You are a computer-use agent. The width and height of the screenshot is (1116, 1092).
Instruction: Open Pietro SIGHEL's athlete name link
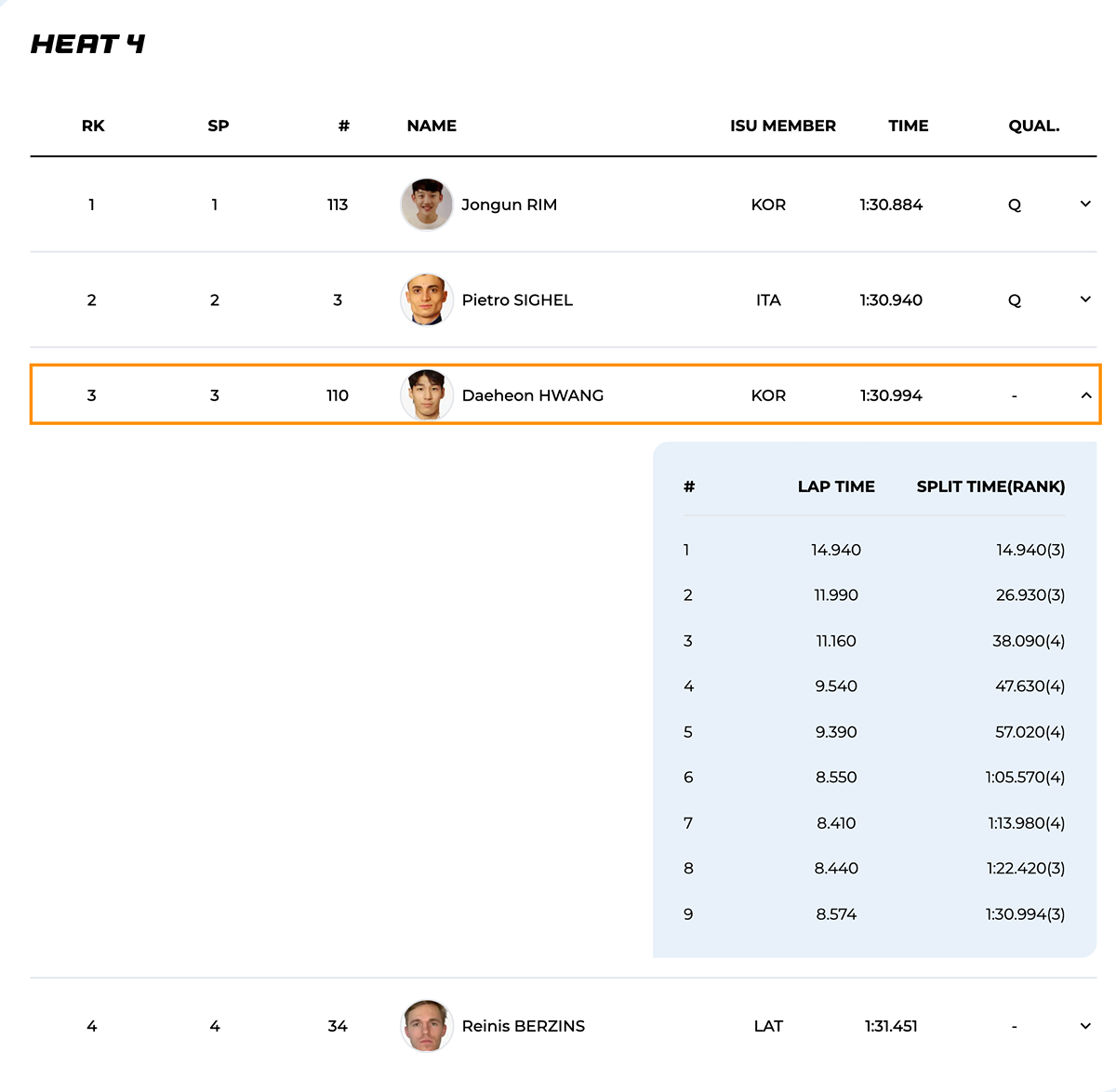click(x=517, y=300)
